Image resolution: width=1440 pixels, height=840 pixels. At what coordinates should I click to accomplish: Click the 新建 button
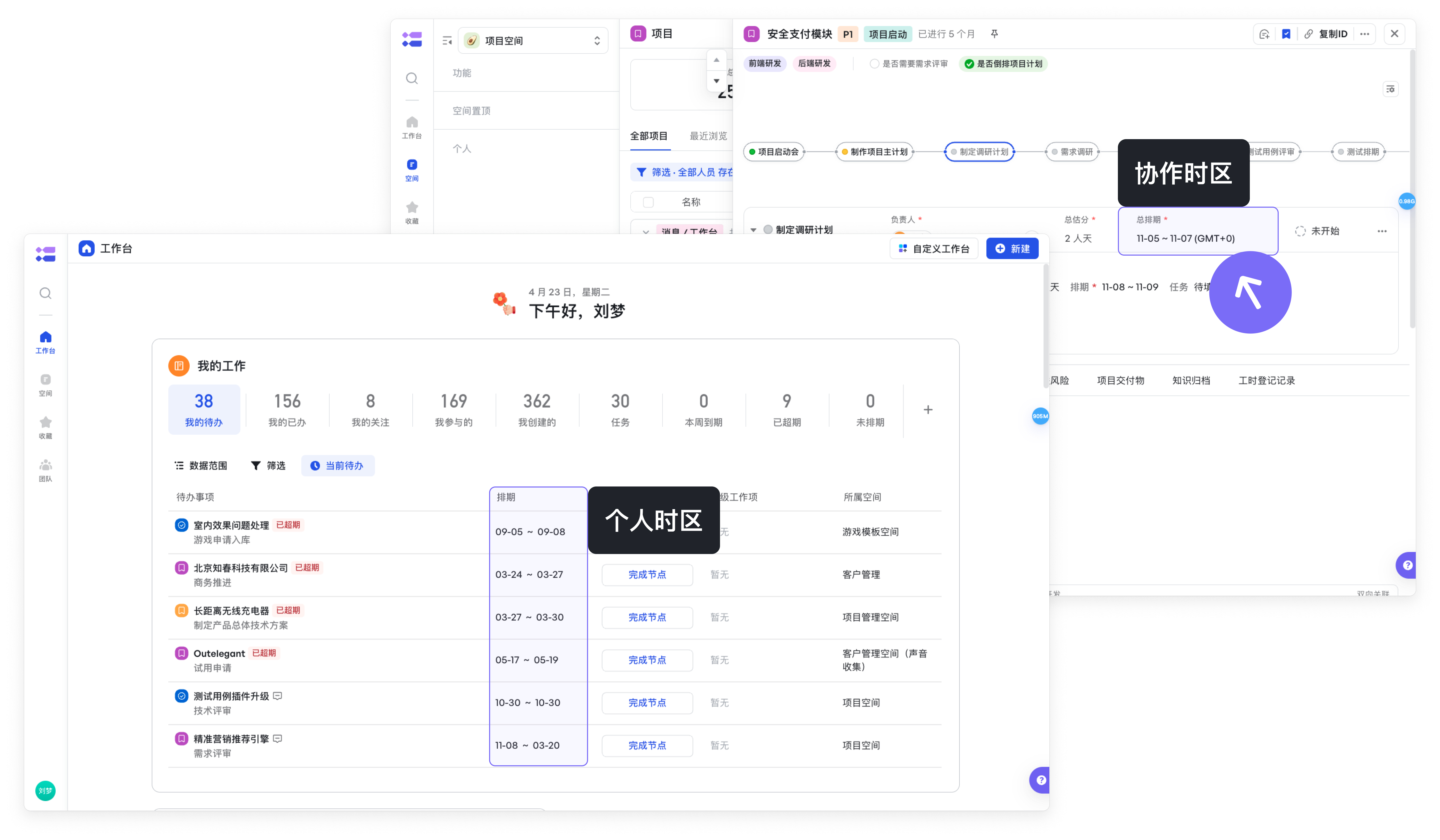[x=1012, y=249]
